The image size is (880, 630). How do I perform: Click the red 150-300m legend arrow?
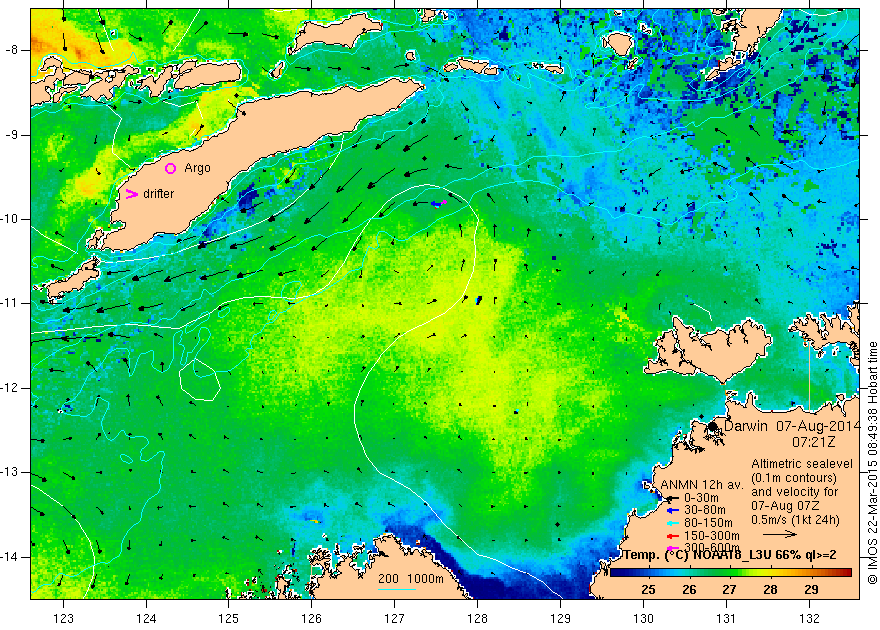pyautogui.click(x=673, y=536)
